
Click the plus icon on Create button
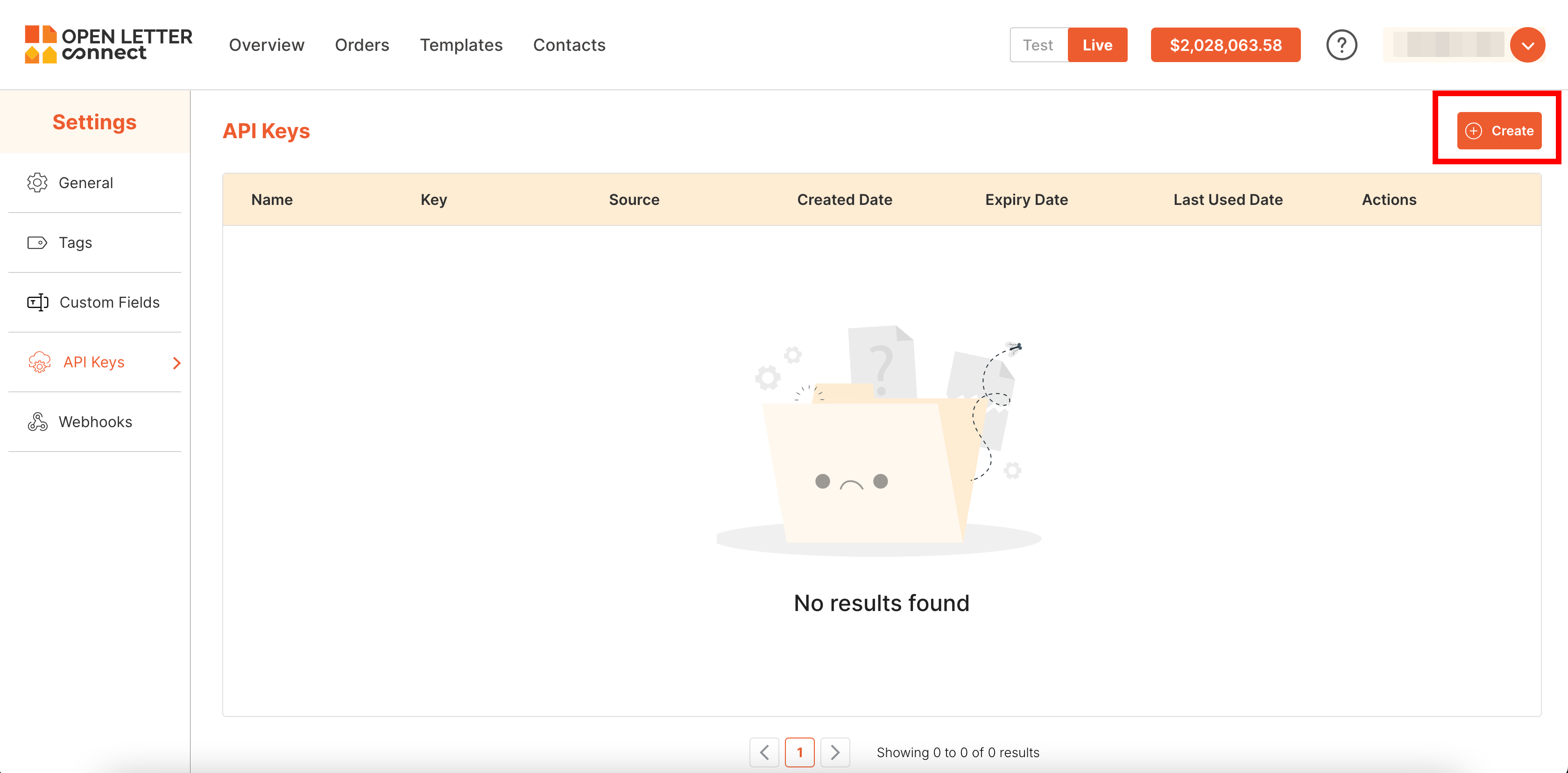click(x=1473, y=131)
